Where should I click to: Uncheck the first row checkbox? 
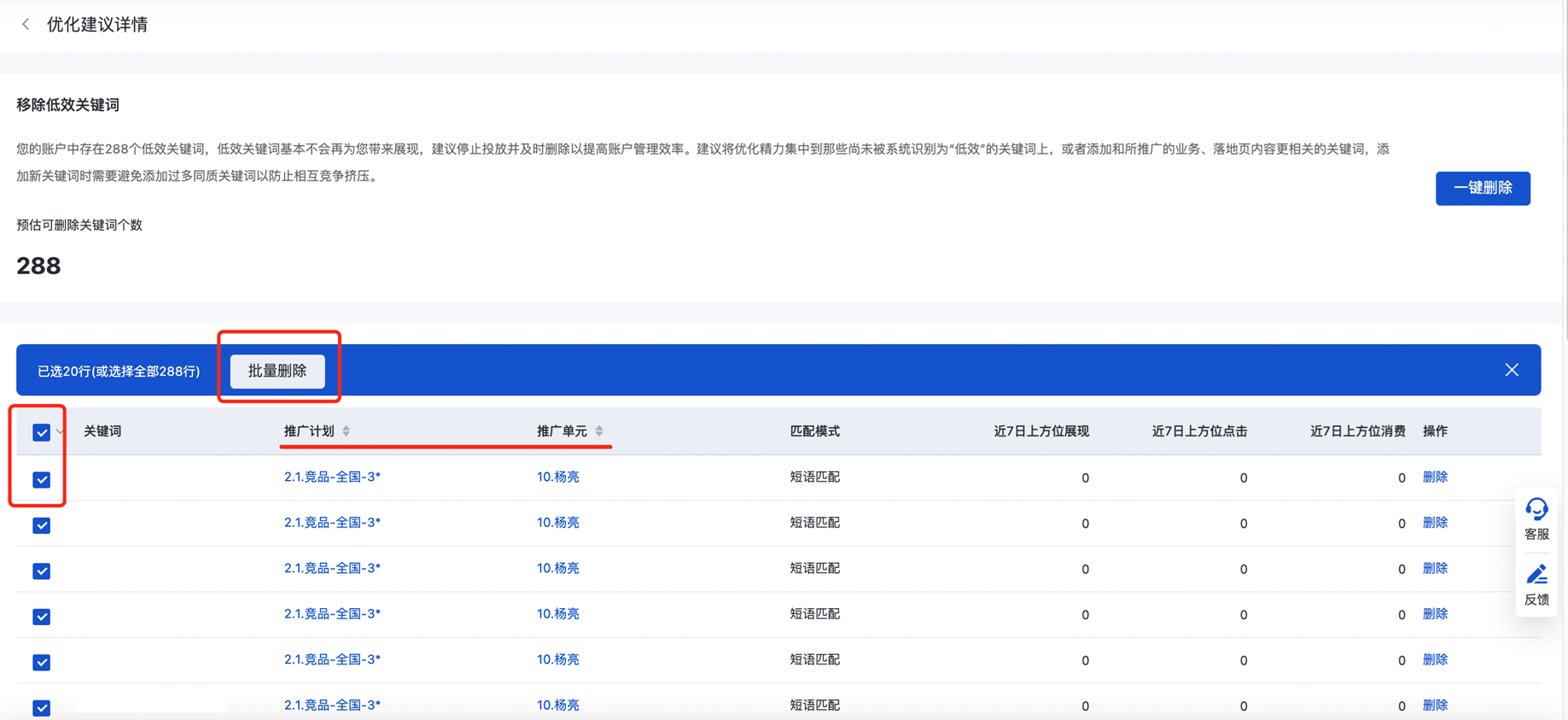point(41,479)
